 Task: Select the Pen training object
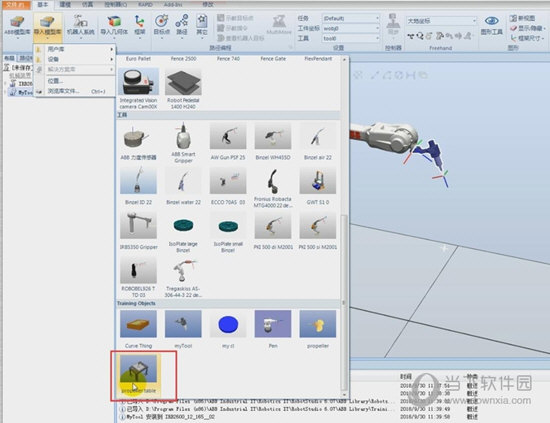[x=273, y=329]
